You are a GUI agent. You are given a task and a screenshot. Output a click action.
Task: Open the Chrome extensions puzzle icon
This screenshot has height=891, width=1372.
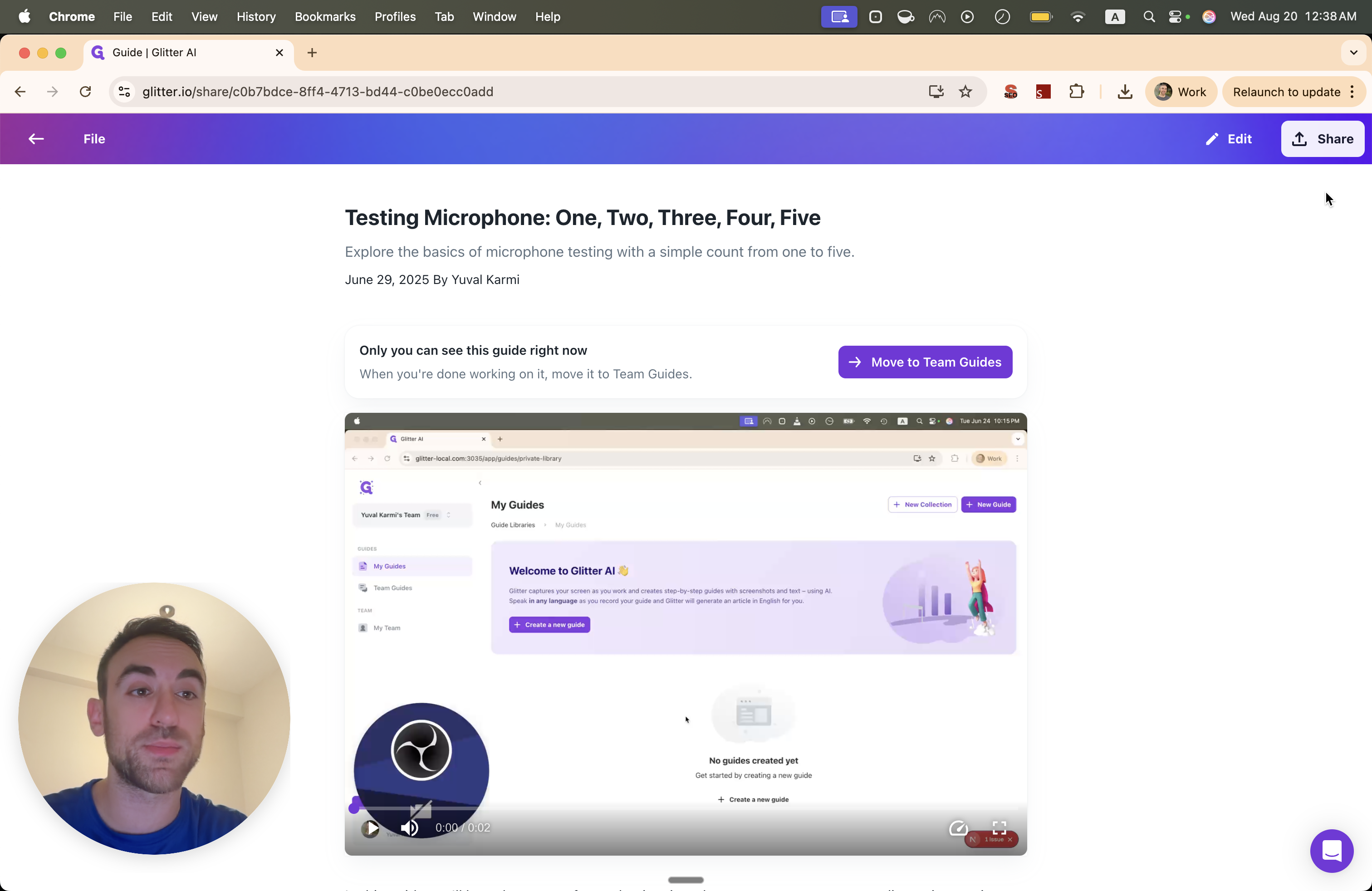click(x=1077, y=92)
